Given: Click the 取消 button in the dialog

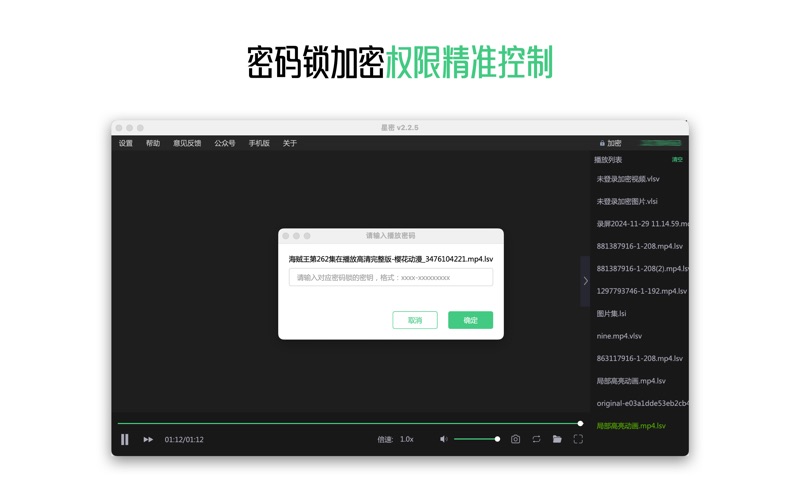Looking at the screenshot, I should [x=415, y=320].
